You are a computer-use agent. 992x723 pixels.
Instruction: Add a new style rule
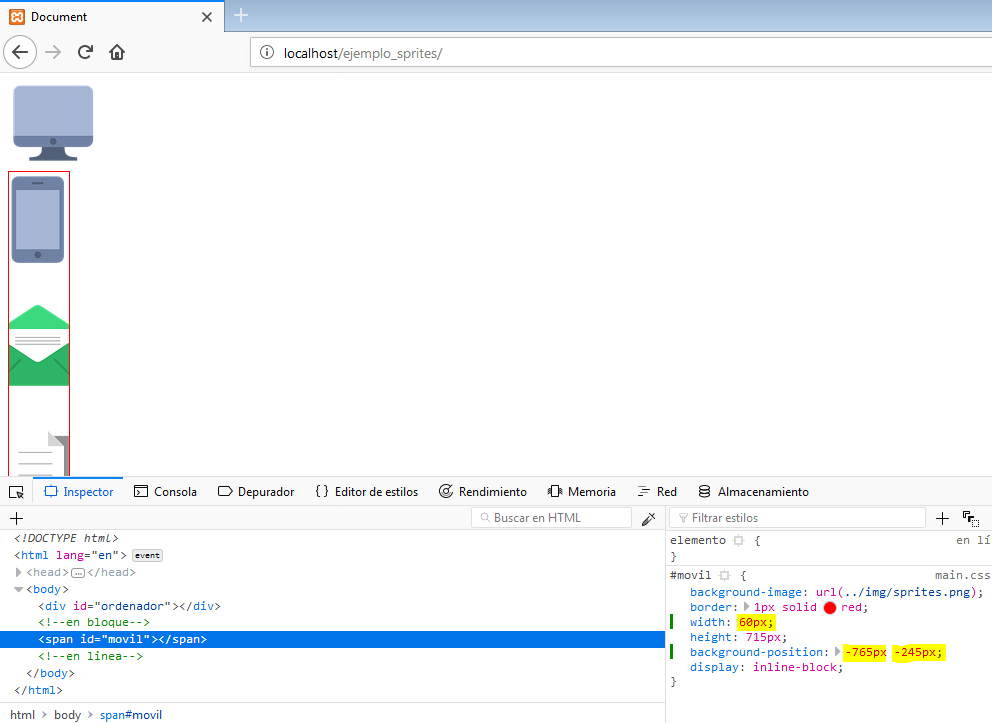[x=942, y=518]
